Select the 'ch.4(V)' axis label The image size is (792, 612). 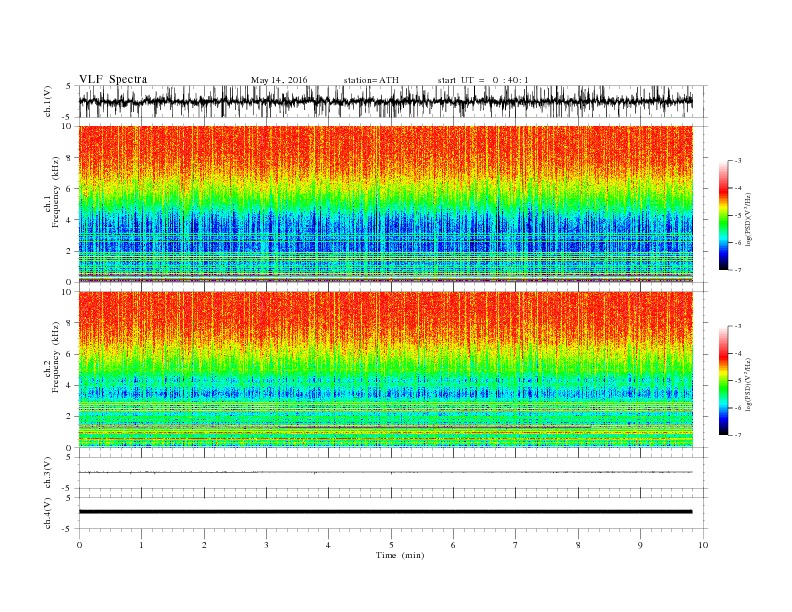[48, 513]
